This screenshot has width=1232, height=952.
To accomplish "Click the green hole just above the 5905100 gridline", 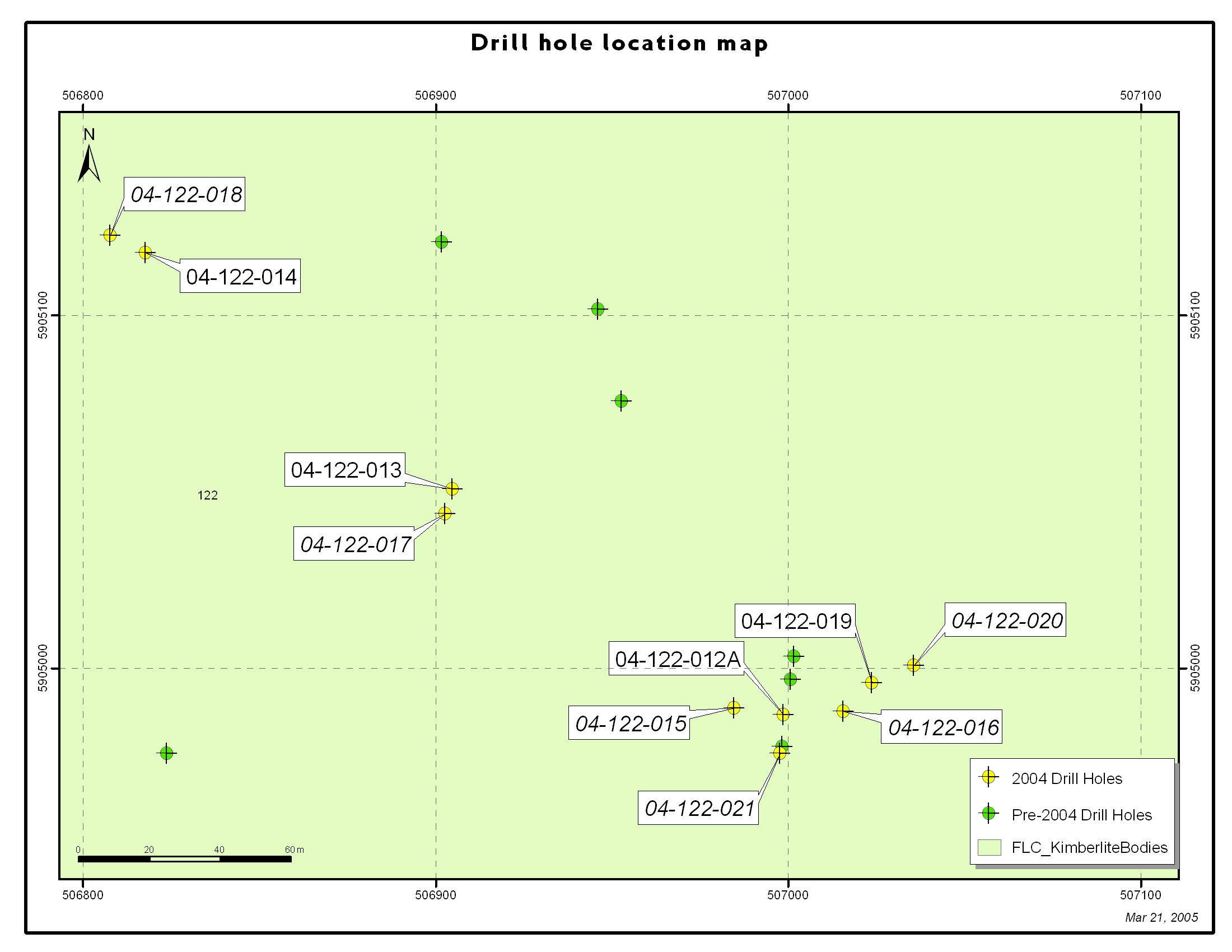I will [x=598, y=309].
